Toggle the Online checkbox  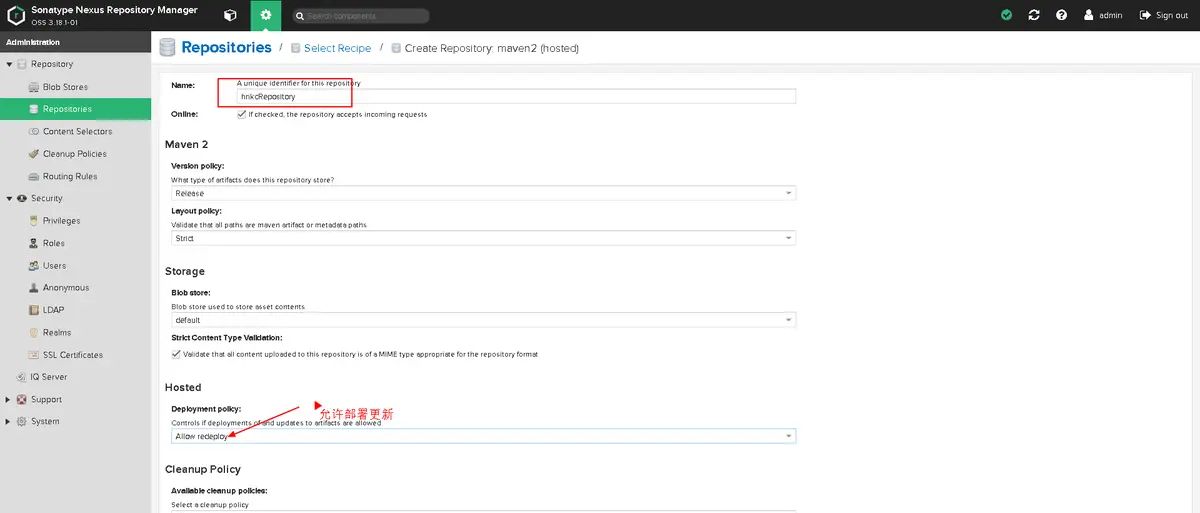click(241, 114)
